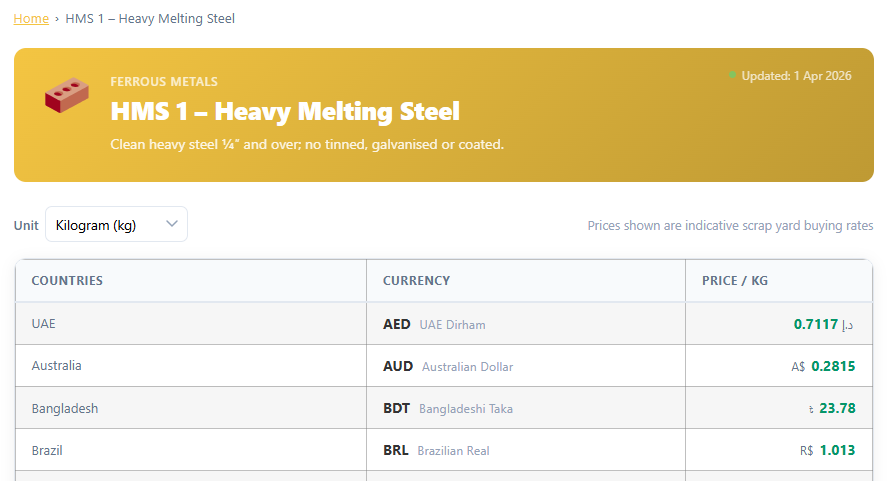Click the green status dot beside Updated
896x481 pixels.
pos(732,76)
